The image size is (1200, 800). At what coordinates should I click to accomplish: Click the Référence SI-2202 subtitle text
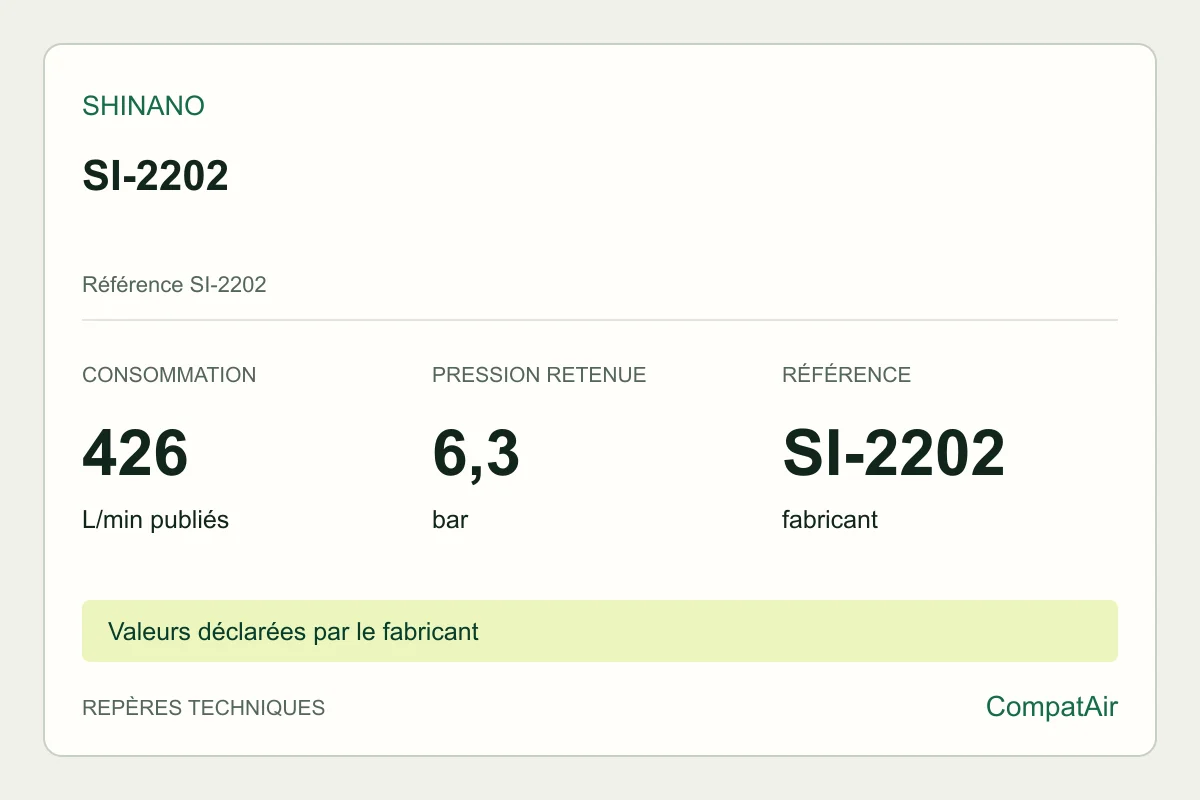tap(174, 285)
